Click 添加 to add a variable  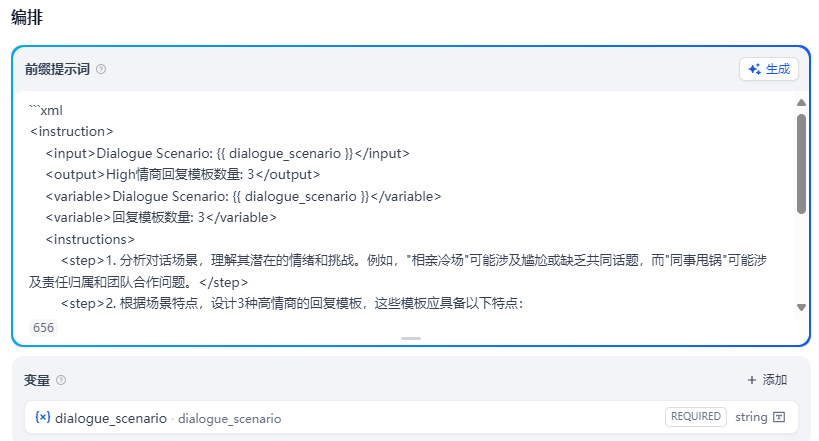tap(767, 380)
